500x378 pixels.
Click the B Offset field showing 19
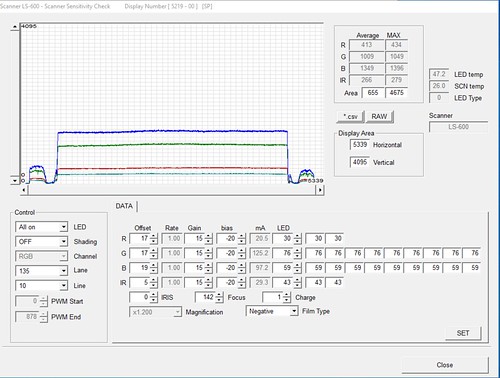[x=140, y=268]
